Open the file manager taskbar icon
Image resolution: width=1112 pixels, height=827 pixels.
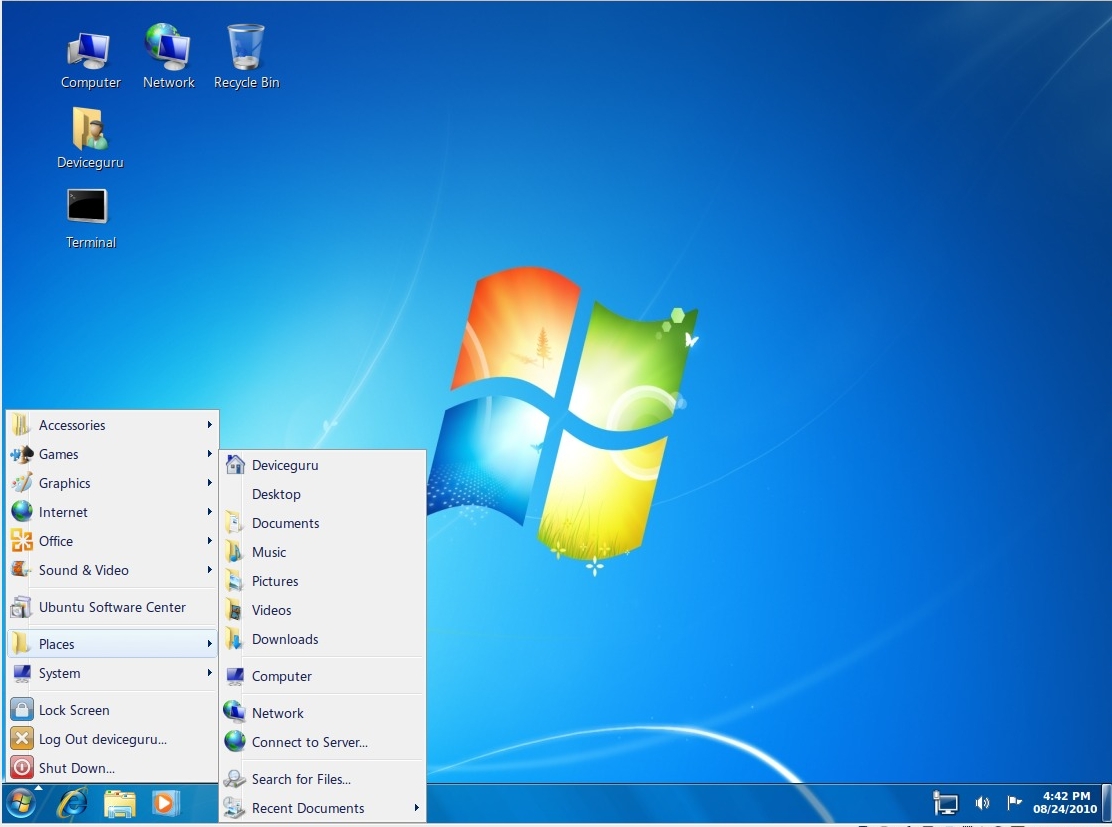pyautogui.click(x=119, y=804)
